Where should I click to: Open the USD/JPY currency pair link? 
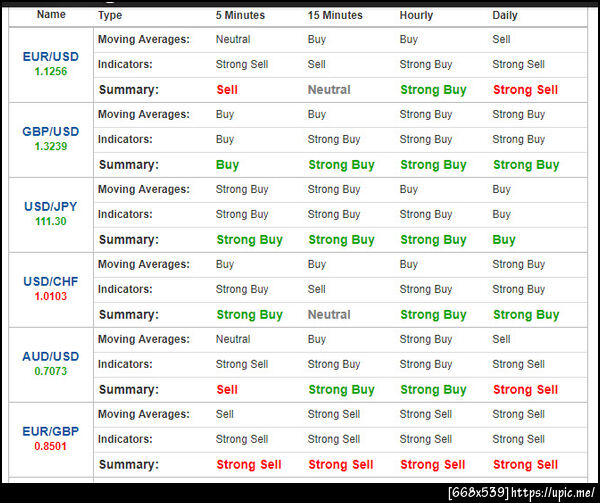coord(51,207)
